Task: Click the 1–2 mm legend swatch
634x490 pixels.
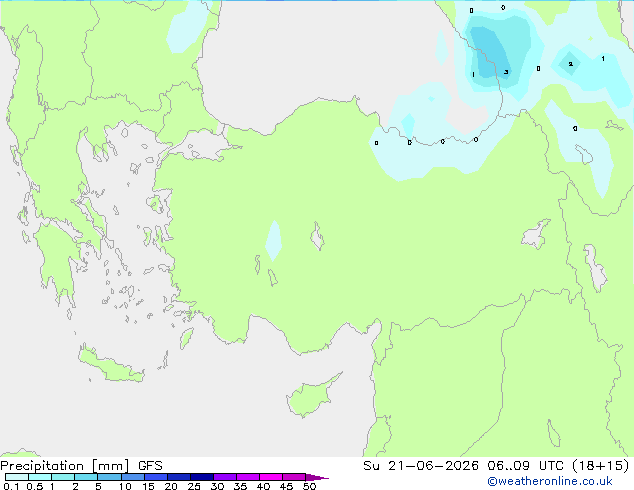Action: click(x=63, y=477)
